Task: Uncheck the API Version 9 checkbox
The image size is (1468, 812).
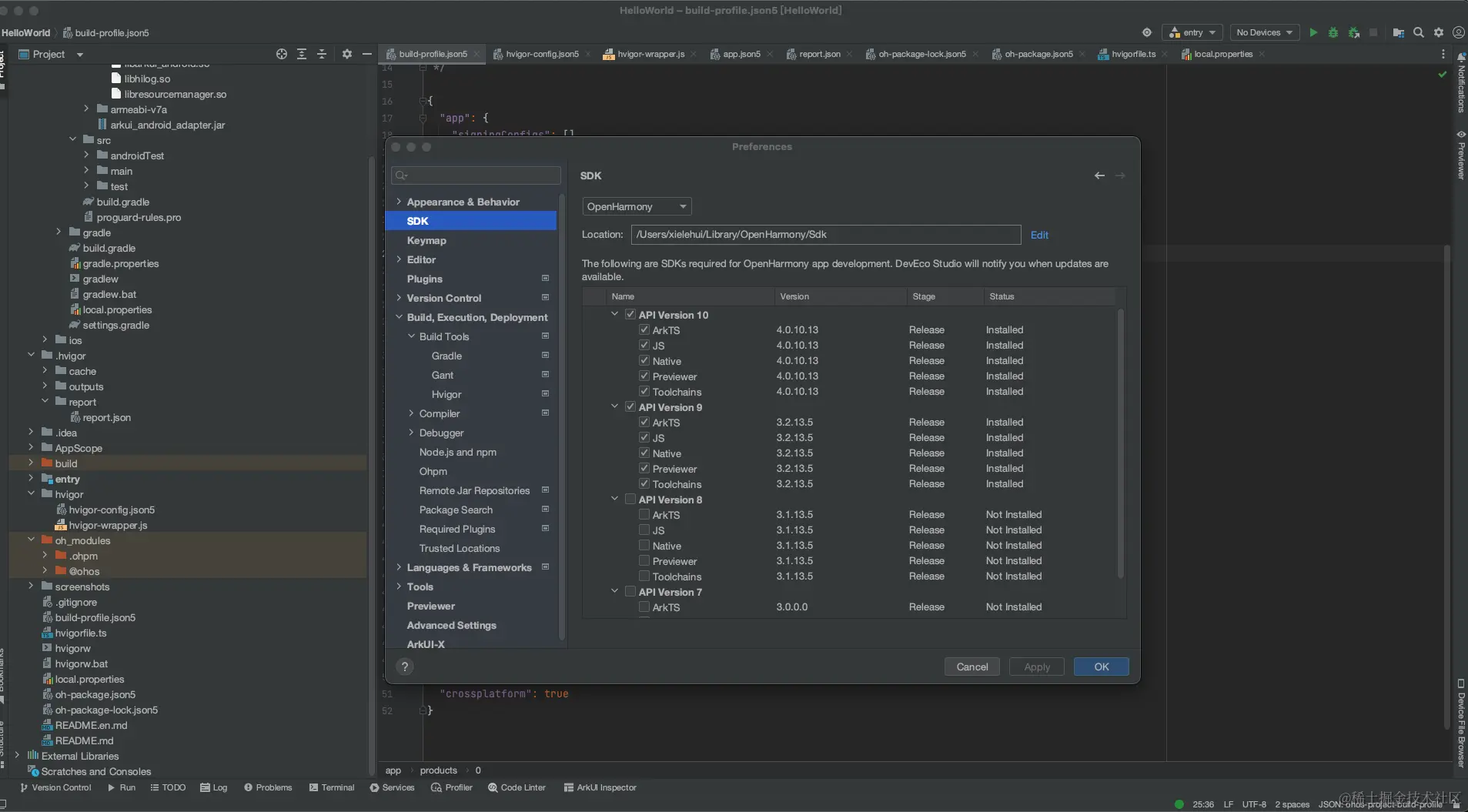Action: point(630,407)
